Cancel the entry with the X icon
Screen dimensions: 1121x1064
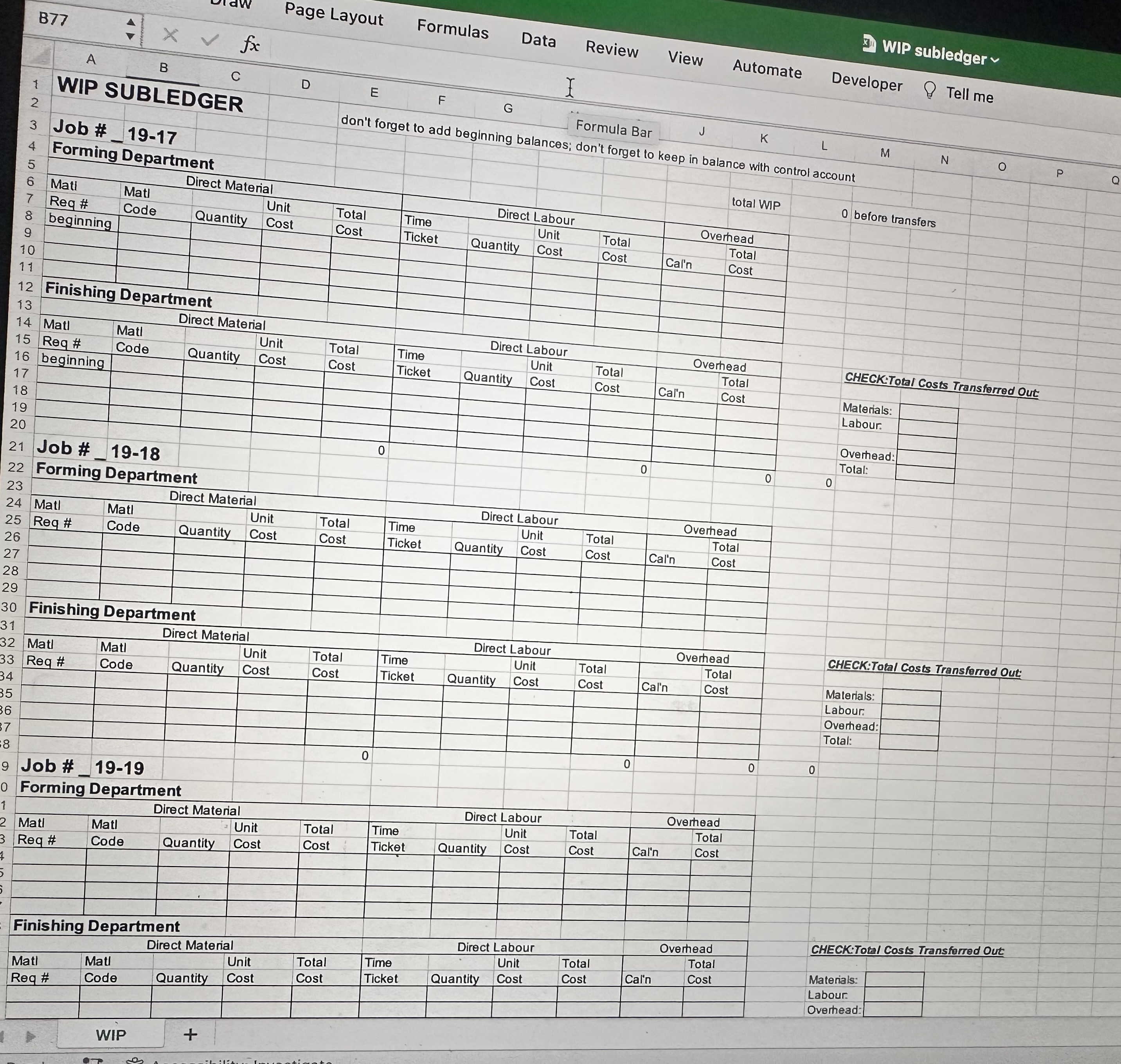tap(169, 35)
